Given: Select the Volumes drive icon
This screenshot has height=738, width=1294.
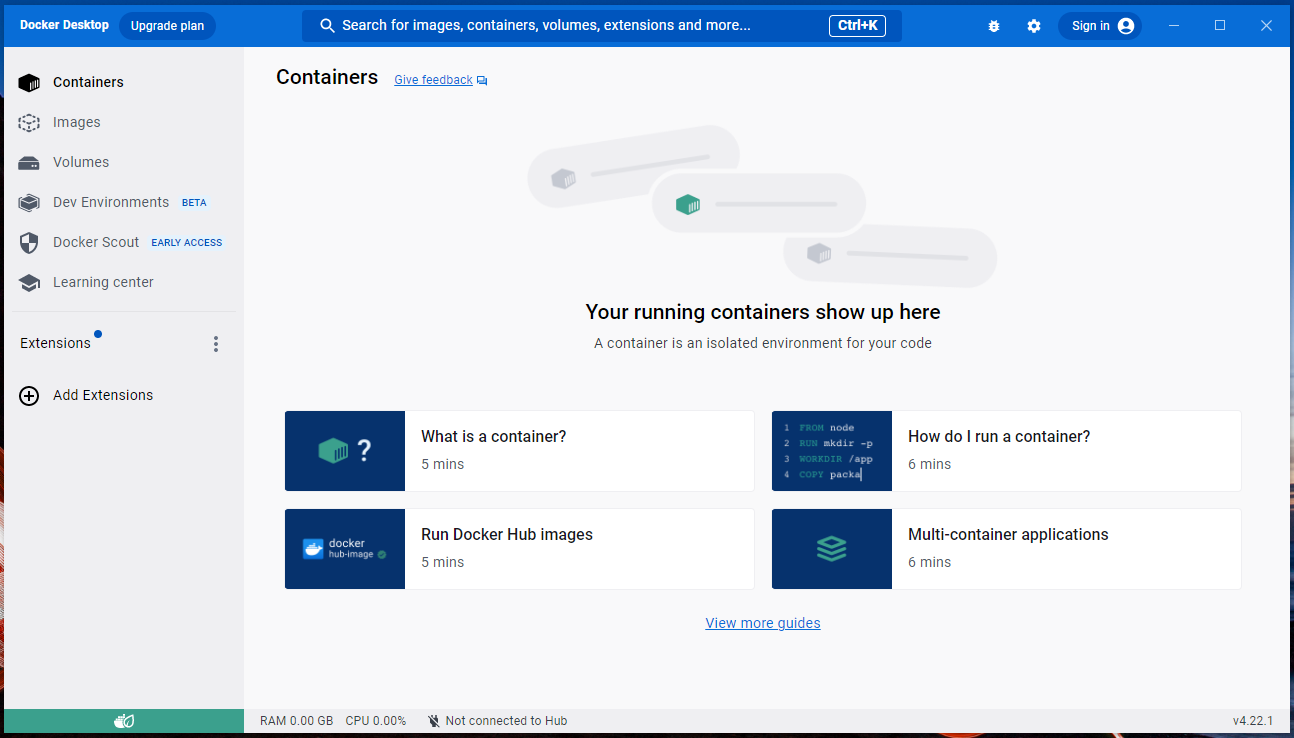Looking at the screenshot, I should point(29,163).
